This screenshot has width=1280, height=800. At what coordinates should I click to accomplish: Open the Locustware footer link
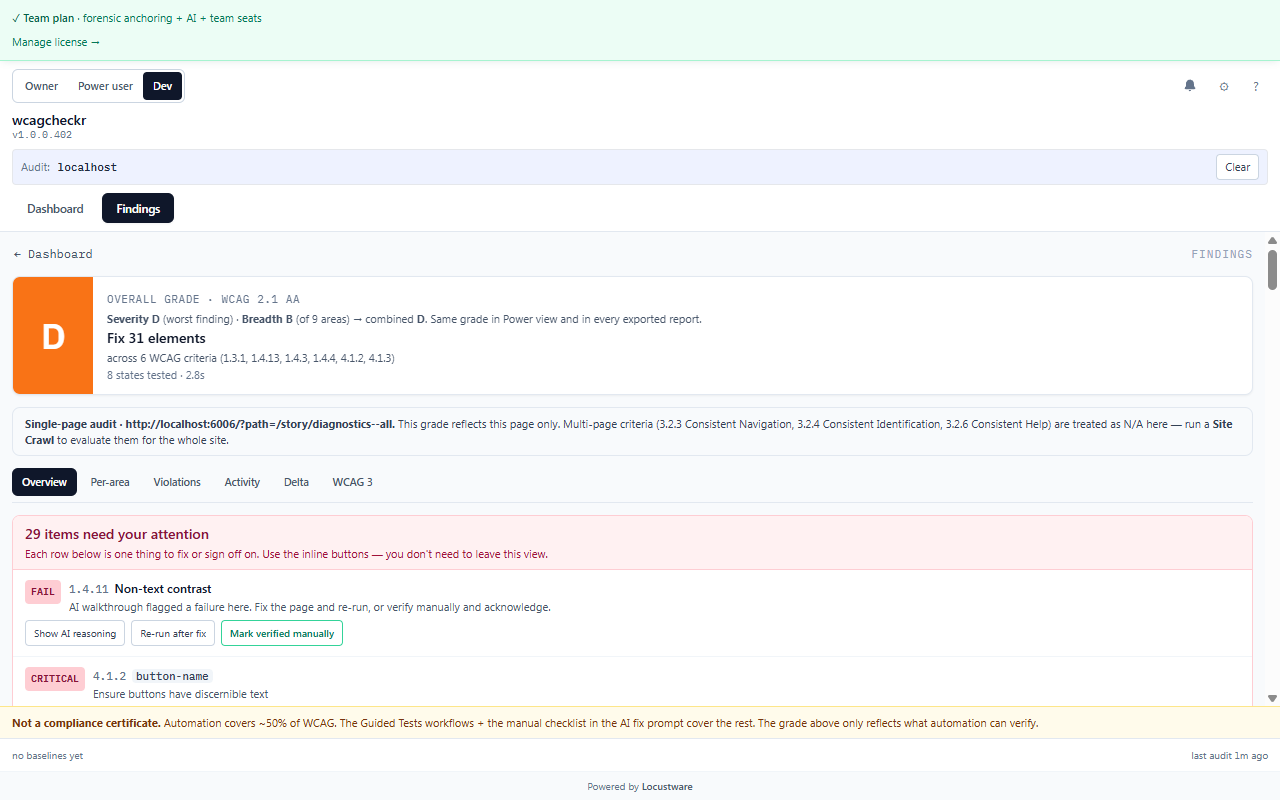tap(667, 787)
